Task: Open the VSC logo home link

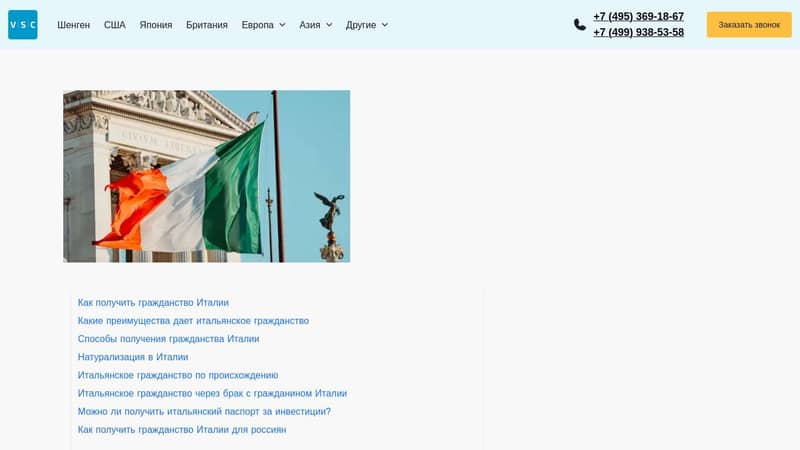Action: pos(22,24)
